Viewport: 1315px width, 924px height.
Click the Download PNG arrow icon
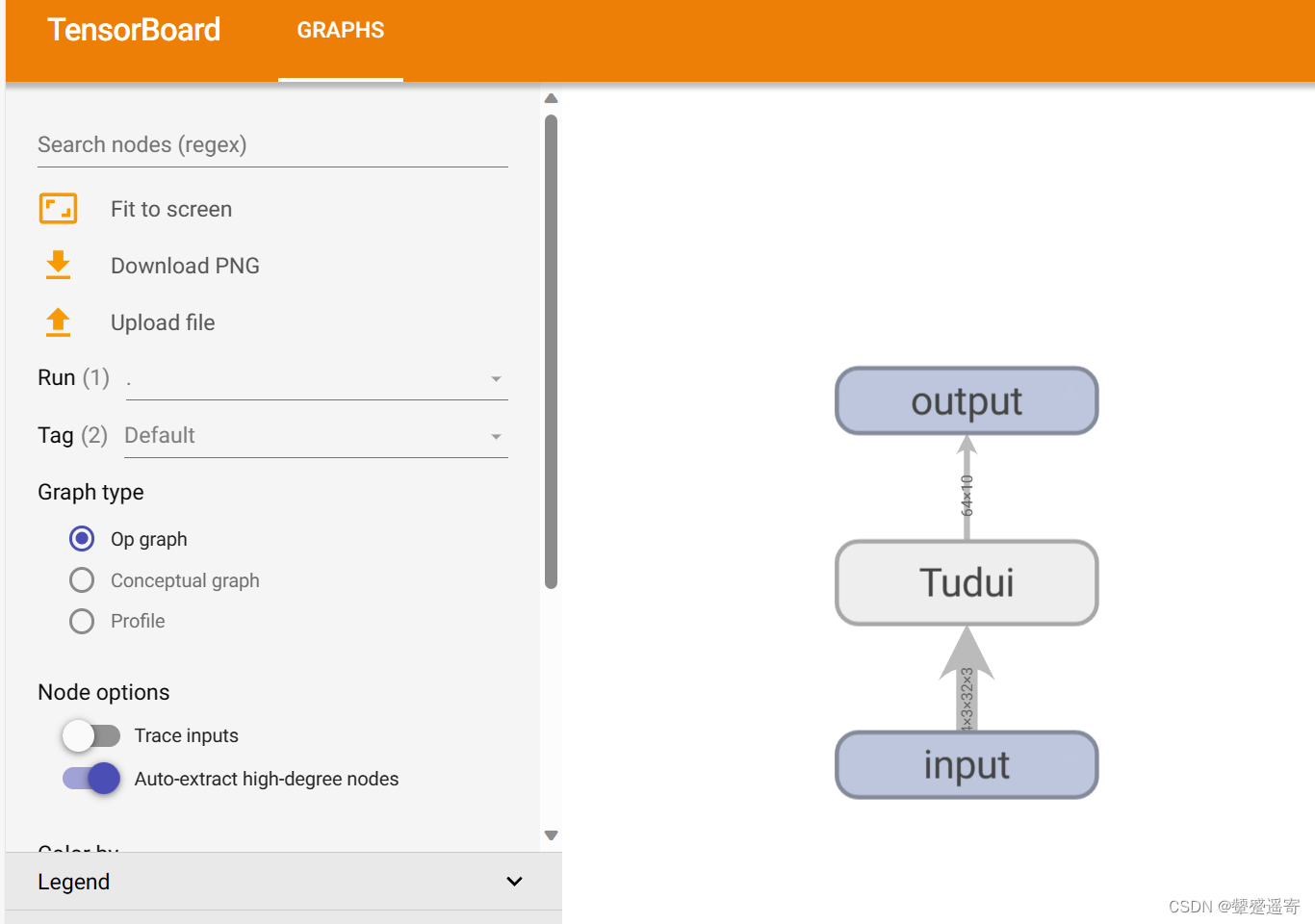[58, 265]
